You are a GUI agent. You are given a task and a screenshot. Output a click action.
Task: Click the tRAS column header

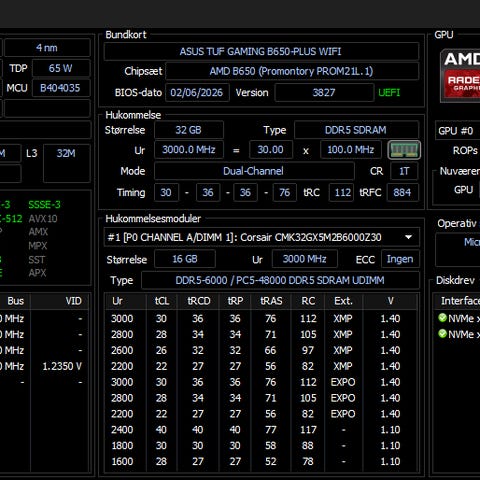point(271,301)
